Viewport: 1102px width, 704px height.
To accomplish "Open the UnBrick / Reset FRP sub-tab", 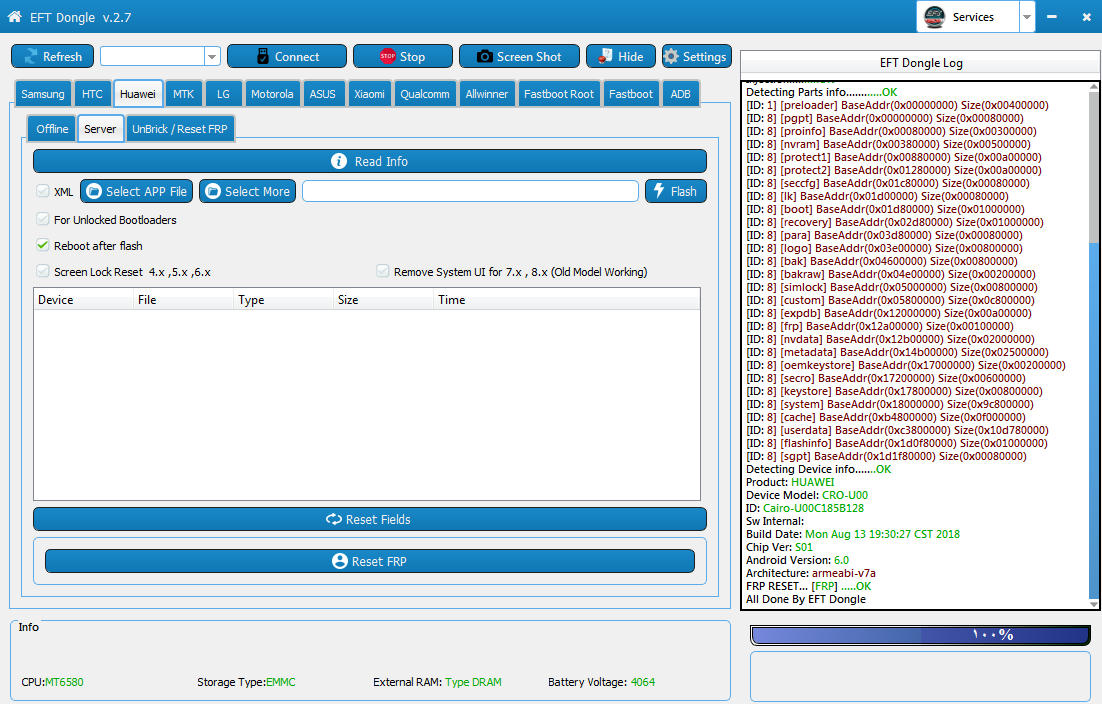I will 180,129.
